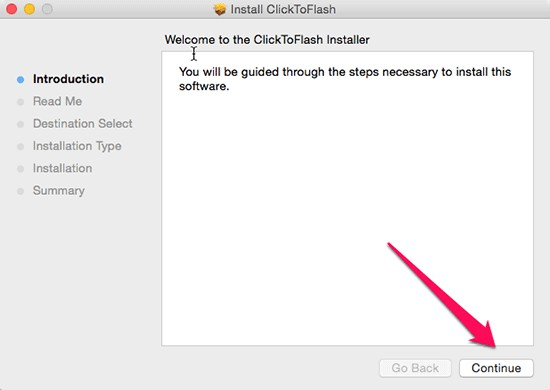Viewport: 550px width, 390px height.
Task: Click the grayed-out Go Back button
Action: (x=415, y=368)
